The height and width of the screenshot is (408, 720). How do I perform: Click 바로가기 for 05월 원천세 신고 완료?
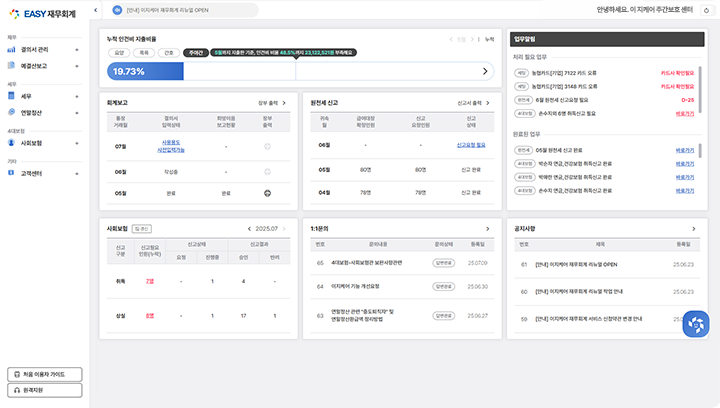point(685,150)
